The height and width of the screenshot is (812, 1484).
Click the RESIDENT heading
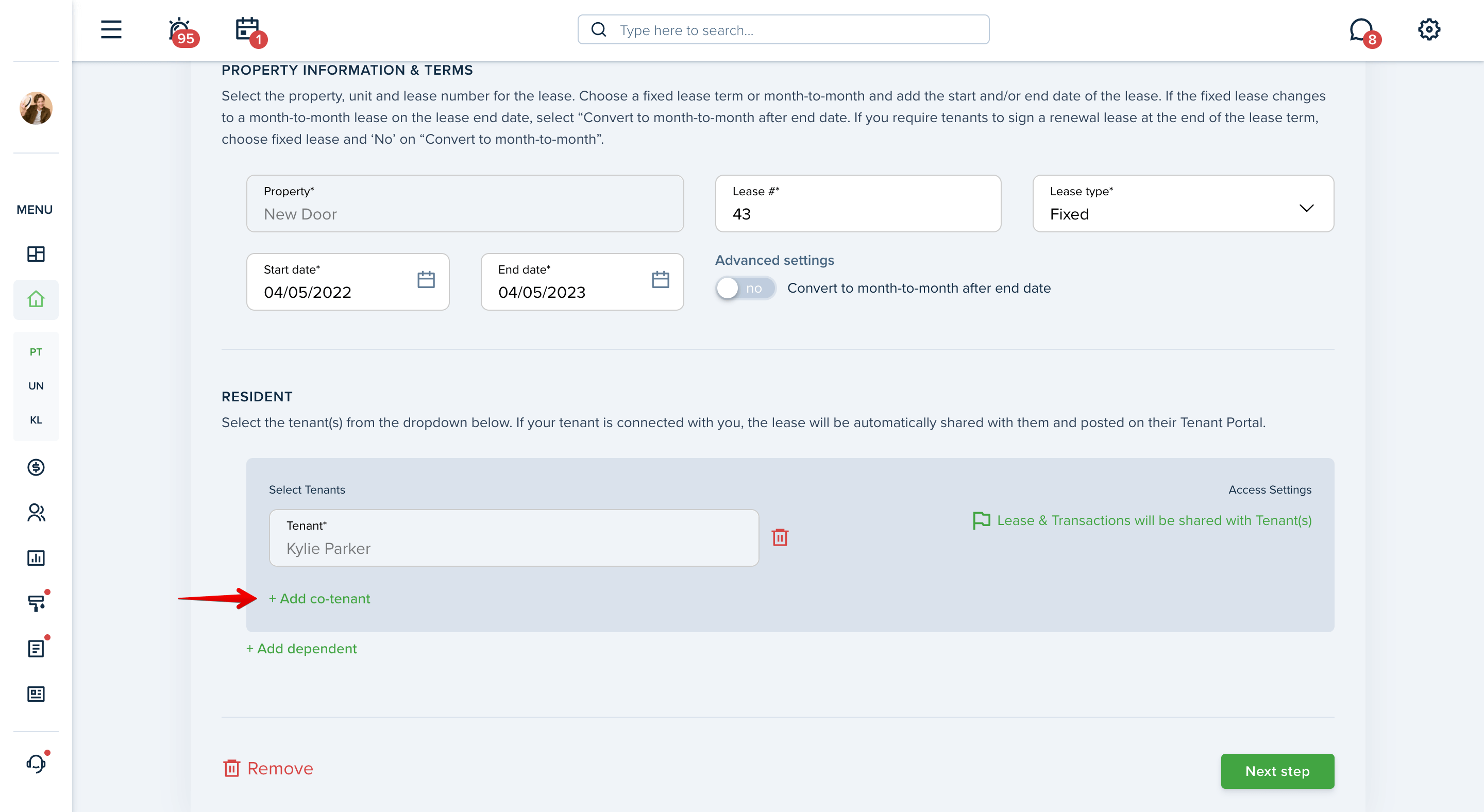pyautogui.click(x=257, y=397)
